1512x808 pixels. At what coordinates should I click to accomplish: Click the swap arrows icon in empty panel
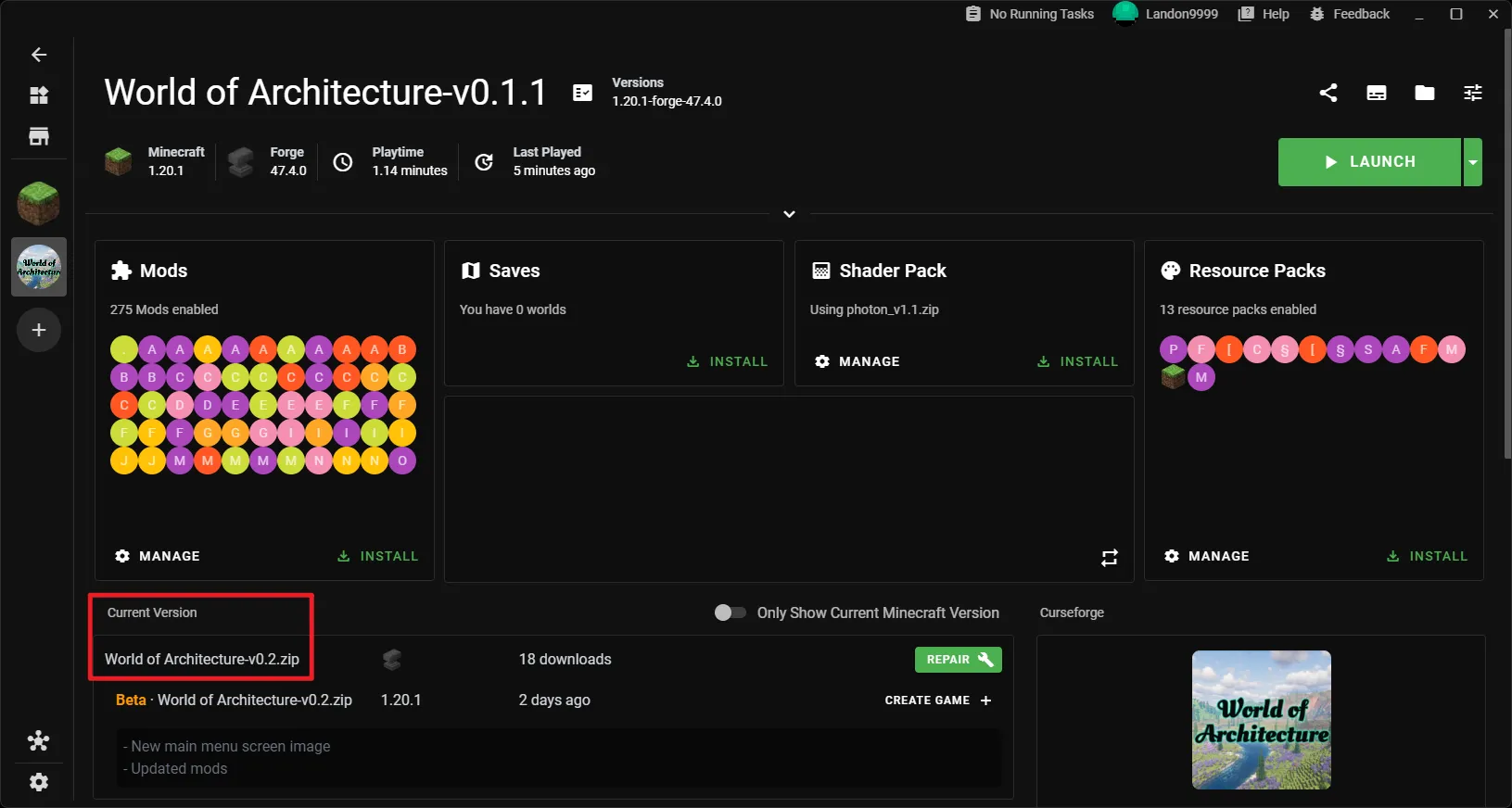[x=1110, y=558]
